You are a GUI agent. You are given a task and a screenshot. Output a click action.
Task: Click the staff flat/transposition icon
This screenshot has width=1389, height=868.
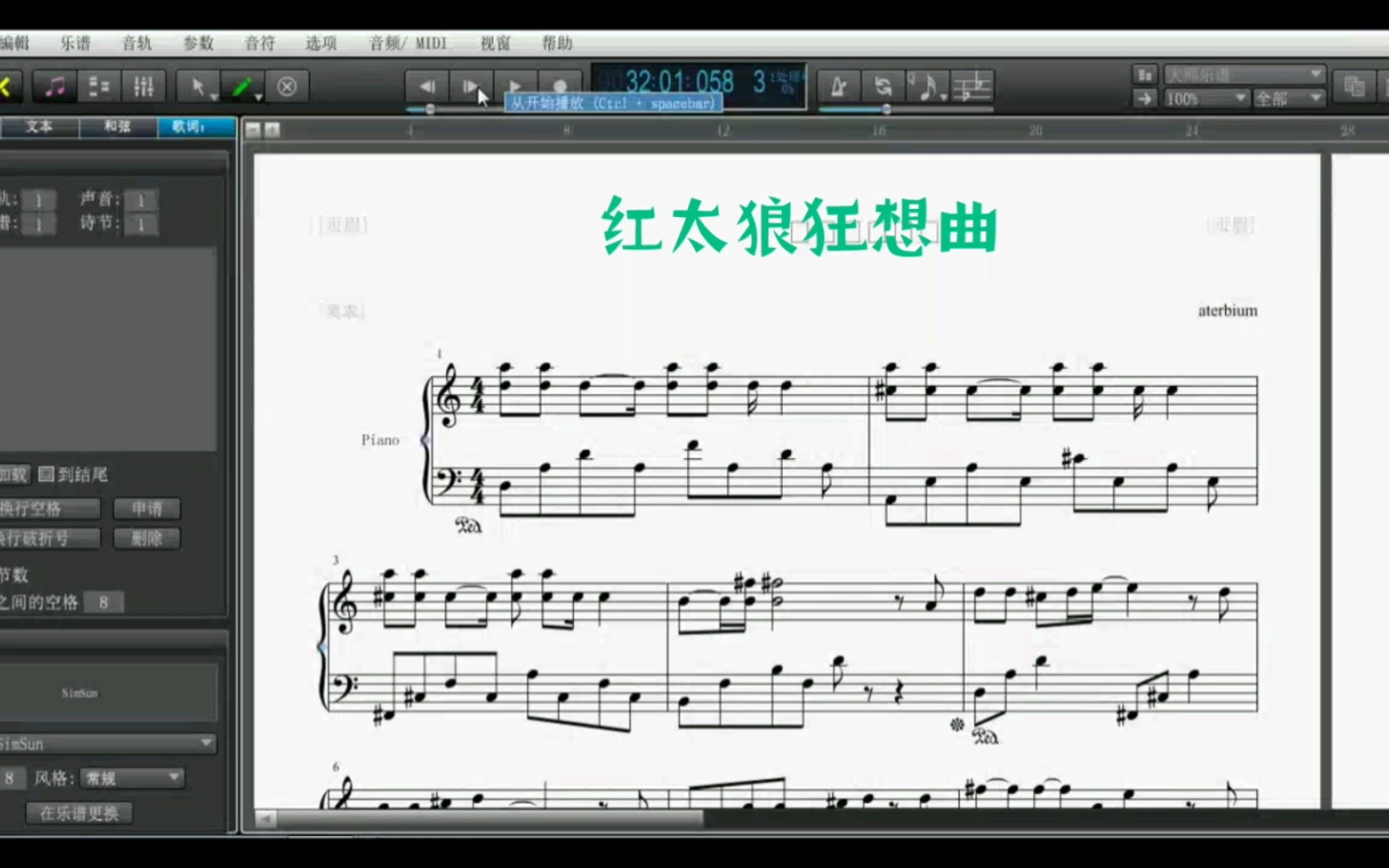(972, 86)
